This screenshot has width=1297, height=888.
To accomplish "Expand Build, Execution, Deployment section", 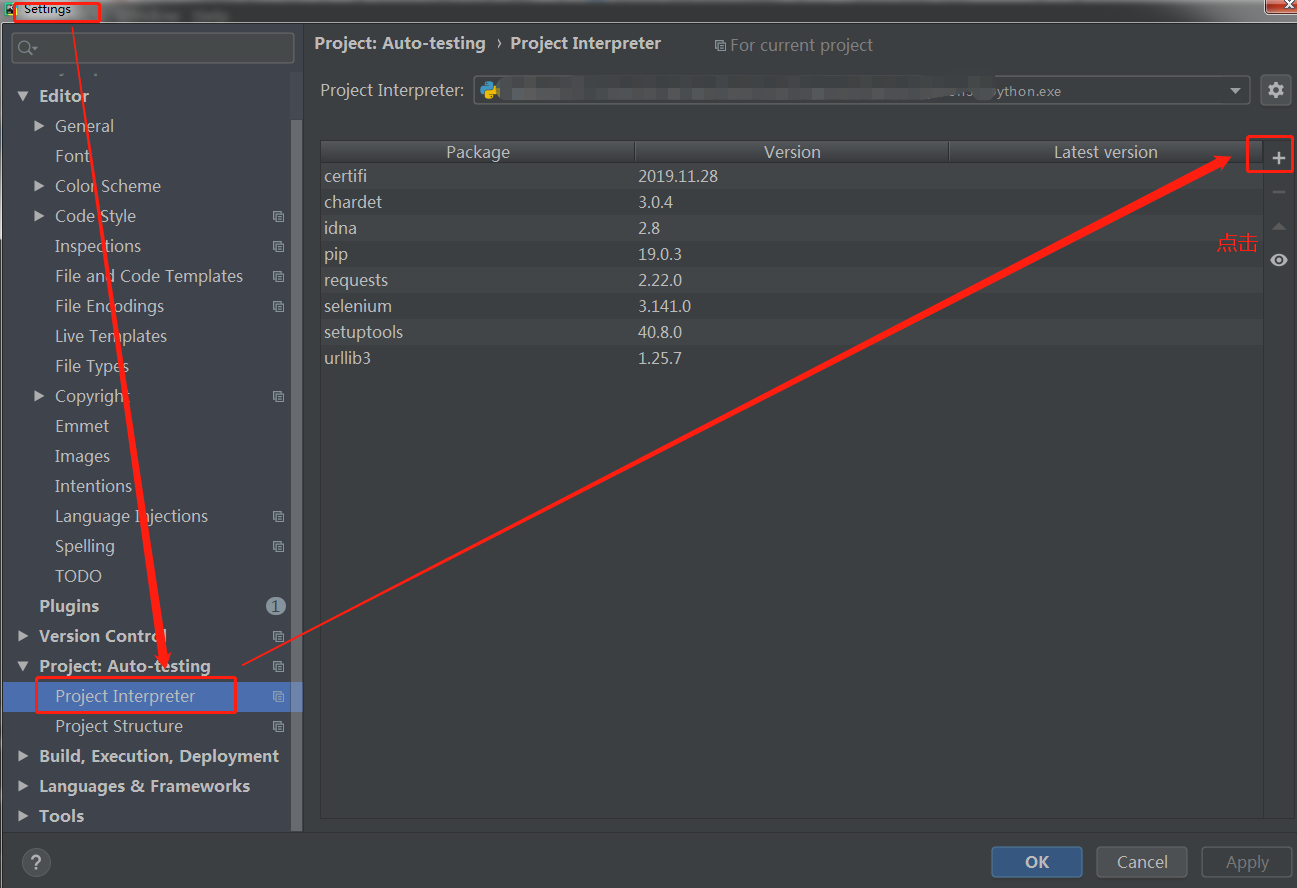I will (x=23, y=756).
